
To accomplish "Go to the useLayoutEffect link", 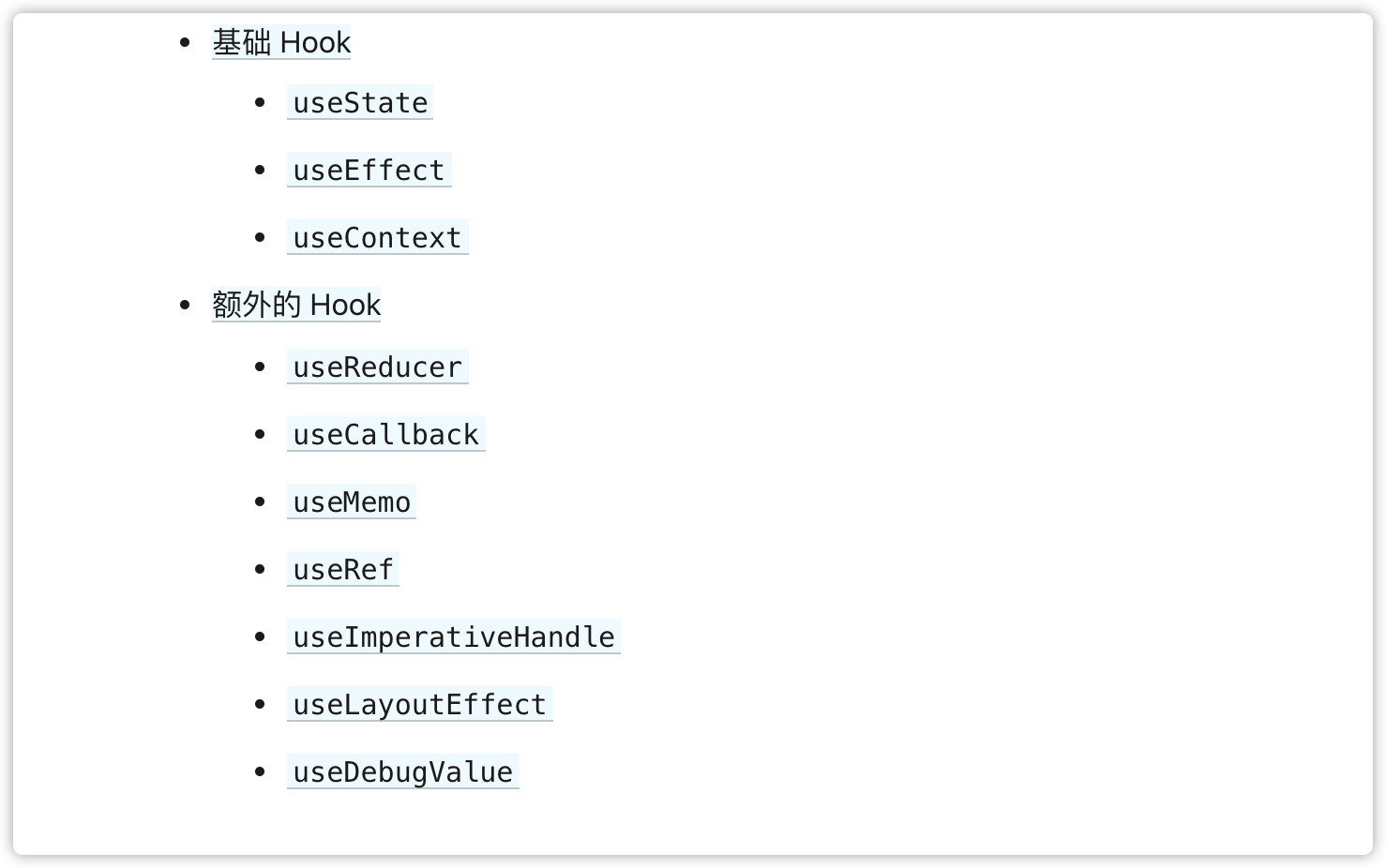I will (x=419, y=704).
